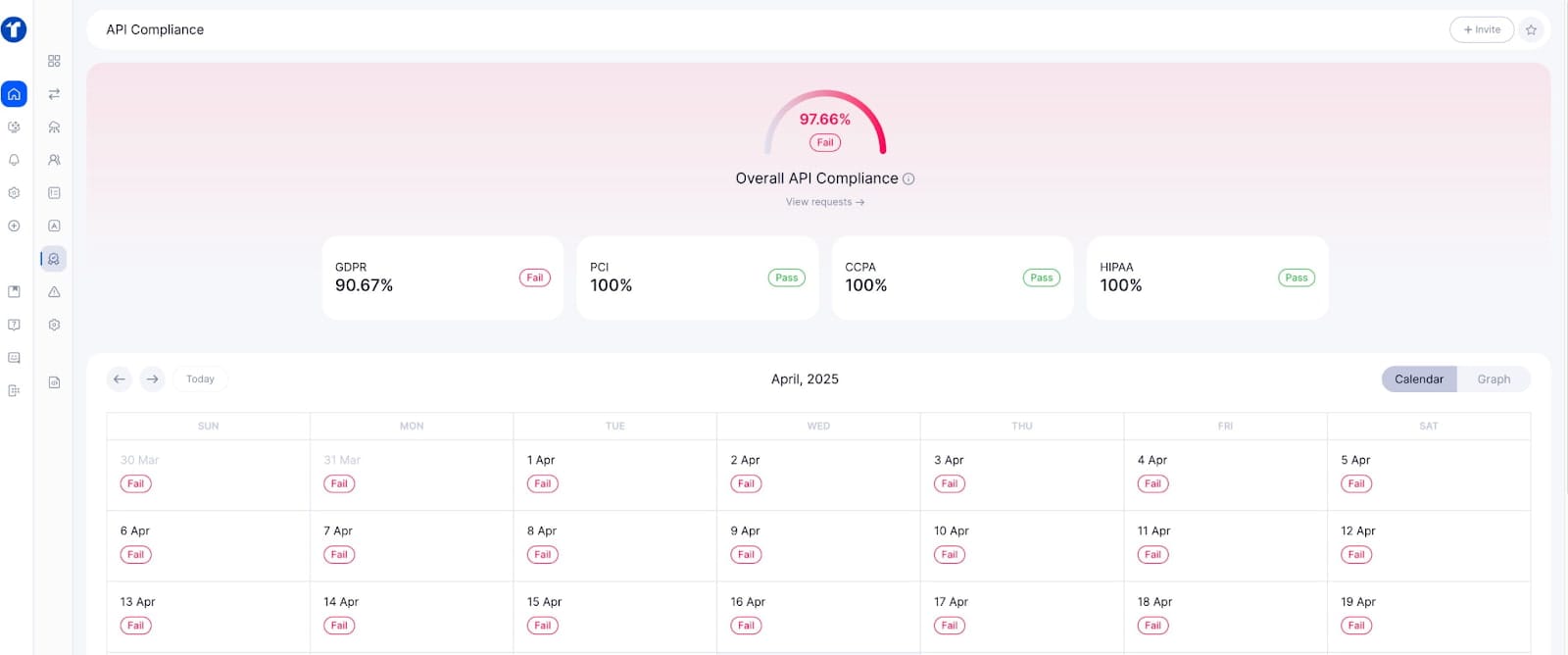Click the April, 2025 month label
This screenshot has width=1568, height=655.
[805, 378]
